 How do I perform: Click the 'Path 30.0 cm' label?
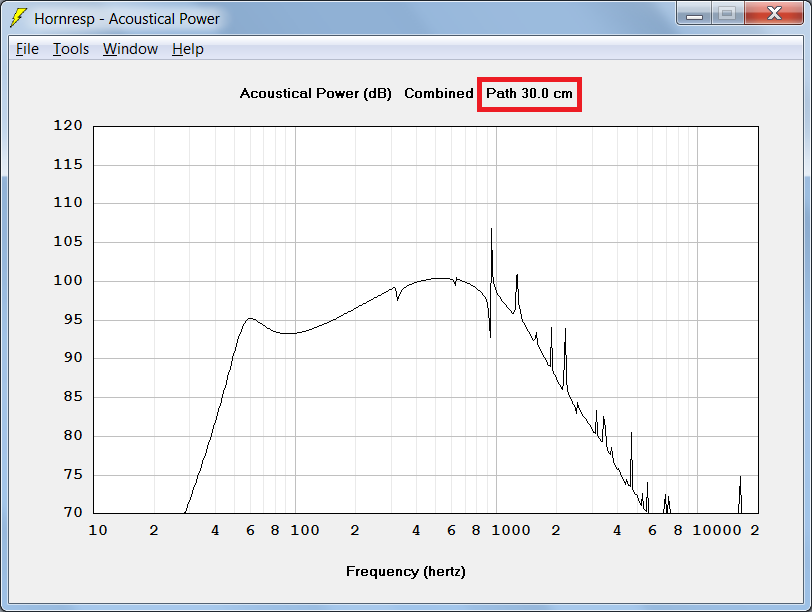[x=529, y=94]
